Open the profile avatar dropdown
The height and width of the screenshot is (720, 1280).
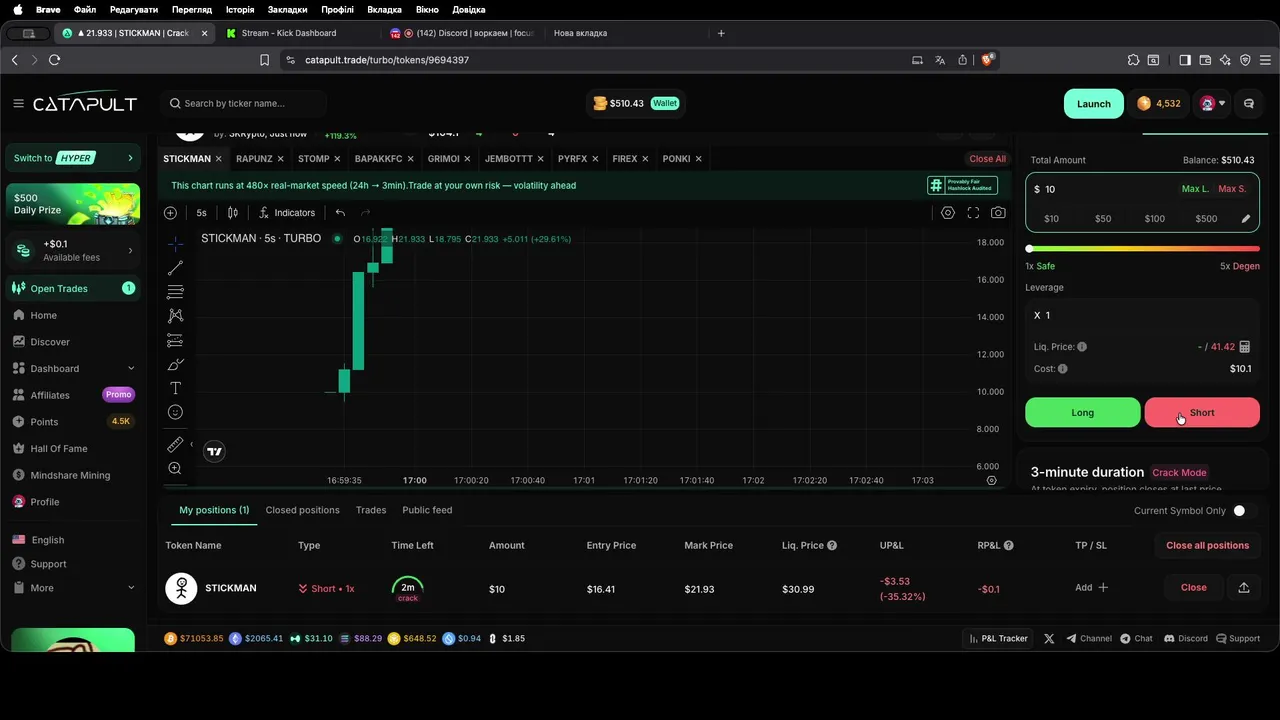click(x=1212, y=103)
